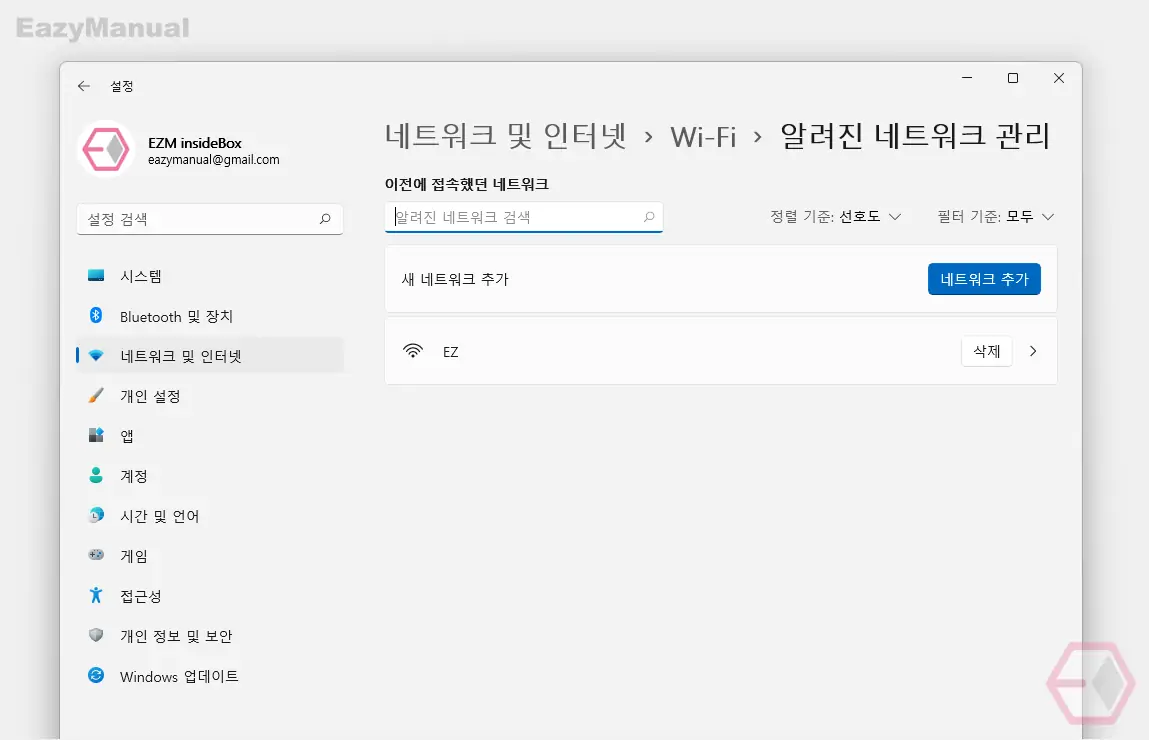Image resolution: width=1149 pixels, height=740 pixels.
Task: Click the EZ network name
Action: pos(451,352)
